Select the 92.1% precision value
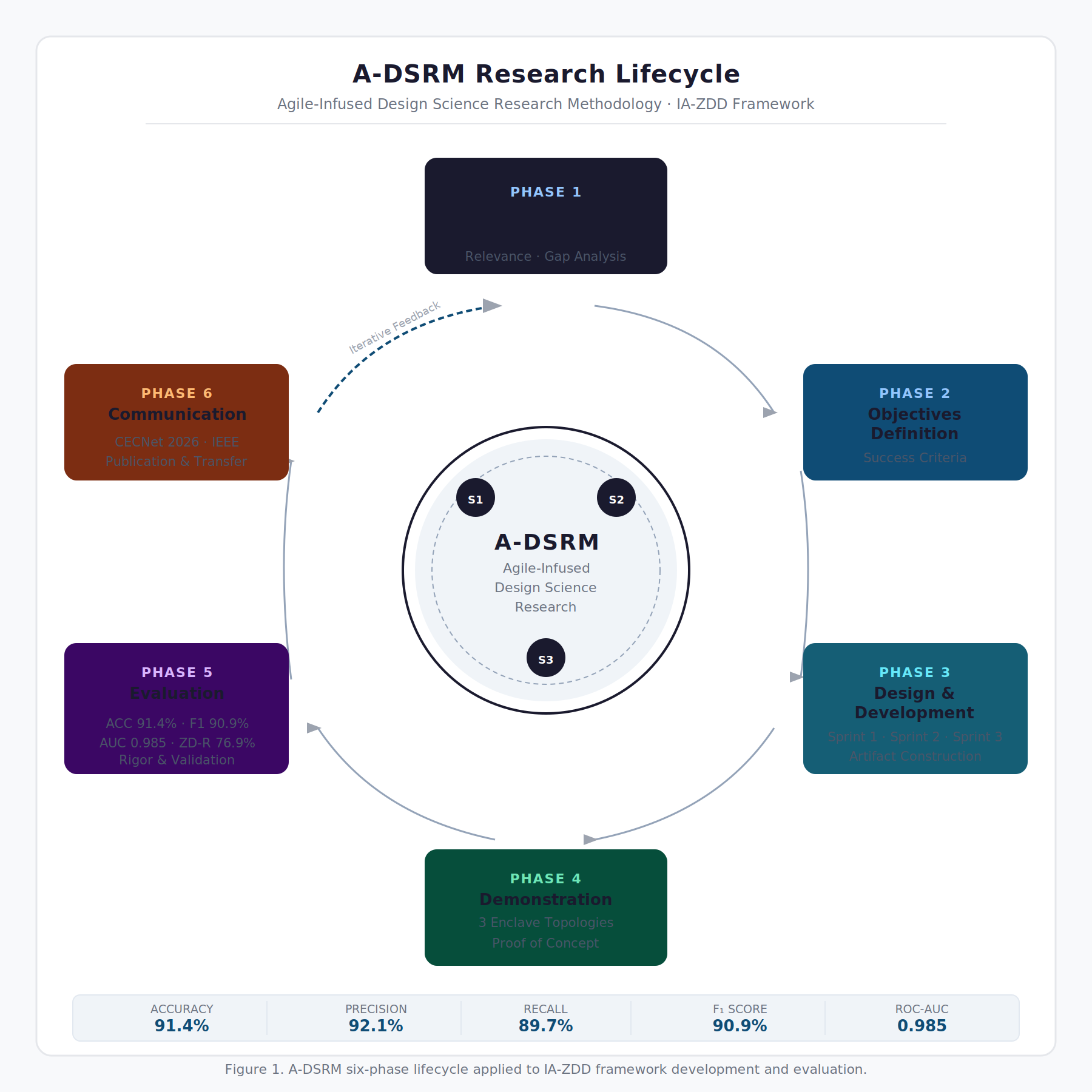Screen dimensions: 1092x1092 click(376, 1026)
